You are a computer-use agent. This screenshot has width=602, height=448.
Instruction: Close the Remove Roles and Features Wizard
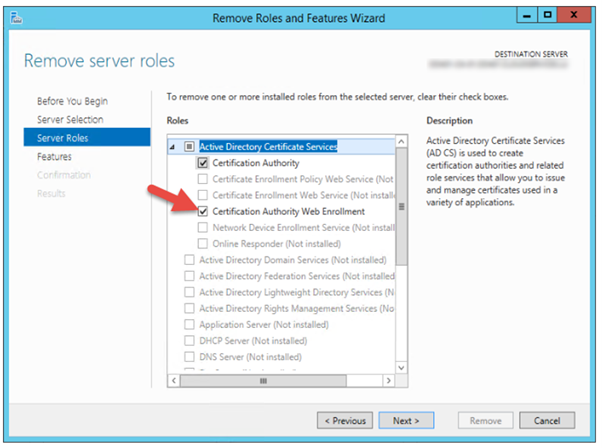pyautogui.click(x=574, y=15)
